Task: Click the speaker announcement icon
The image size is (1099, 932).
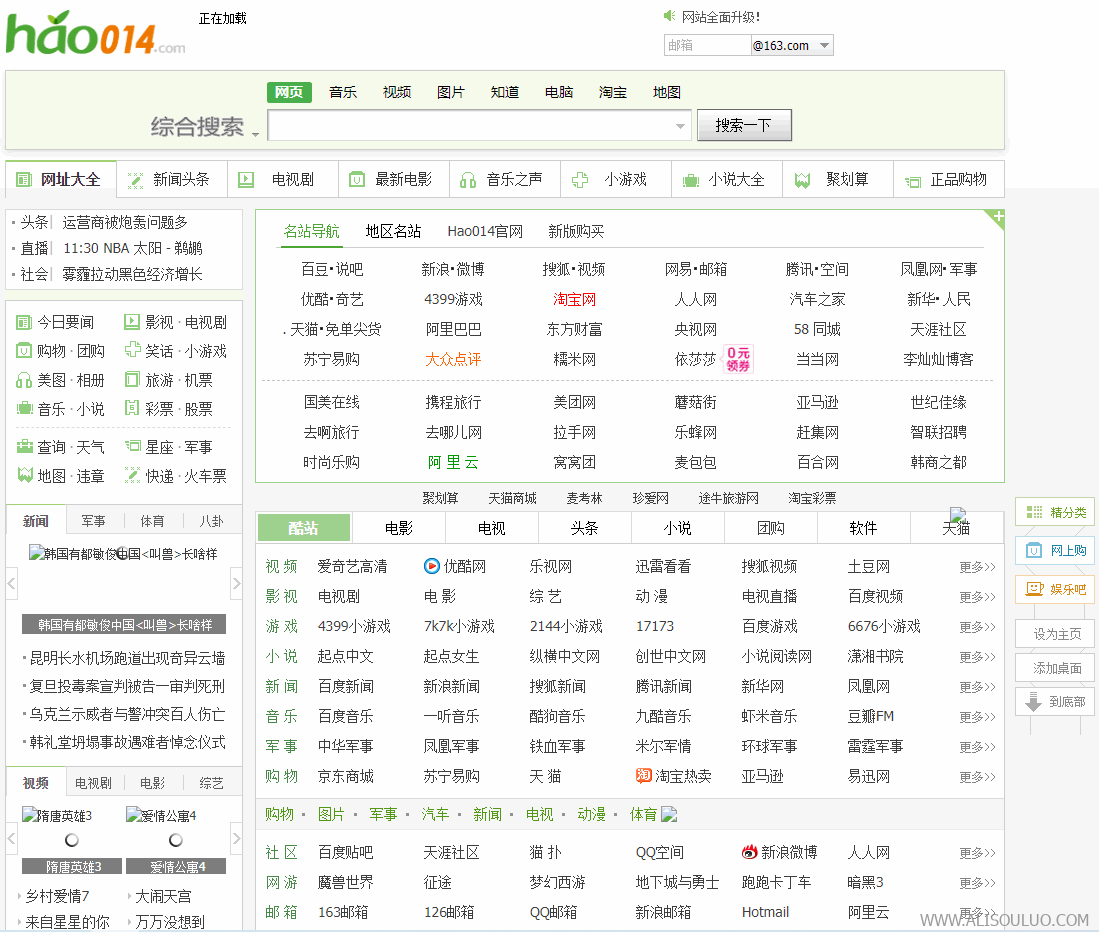Action: (669, 16)
